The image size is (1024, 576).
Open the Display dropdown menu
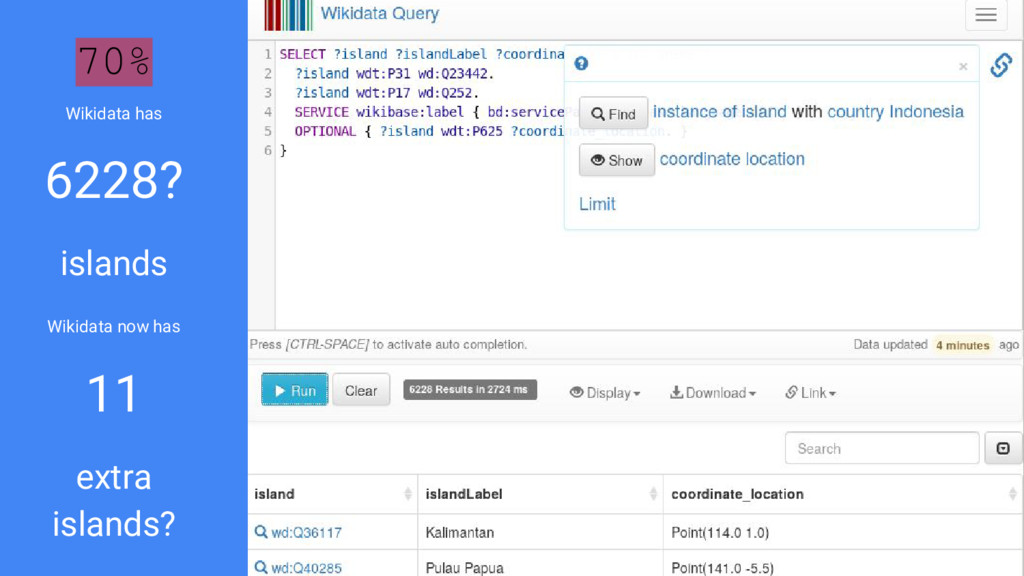tap(605, 392)
